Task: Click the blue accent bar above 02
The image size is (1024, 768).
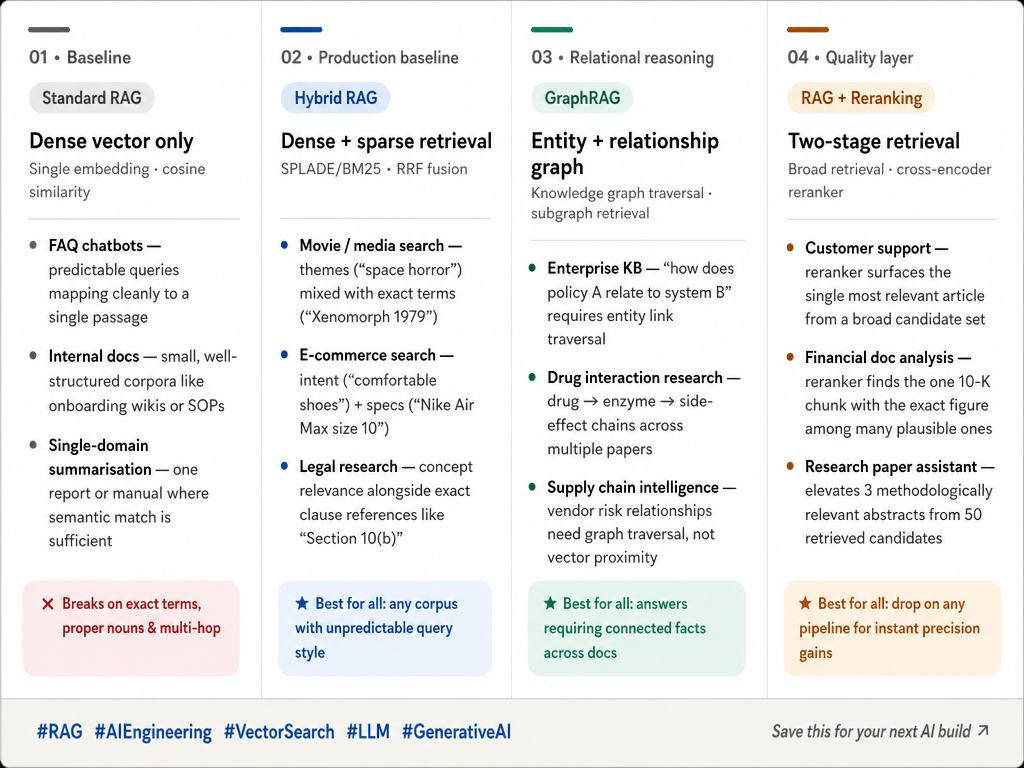Action: [301, 29]
